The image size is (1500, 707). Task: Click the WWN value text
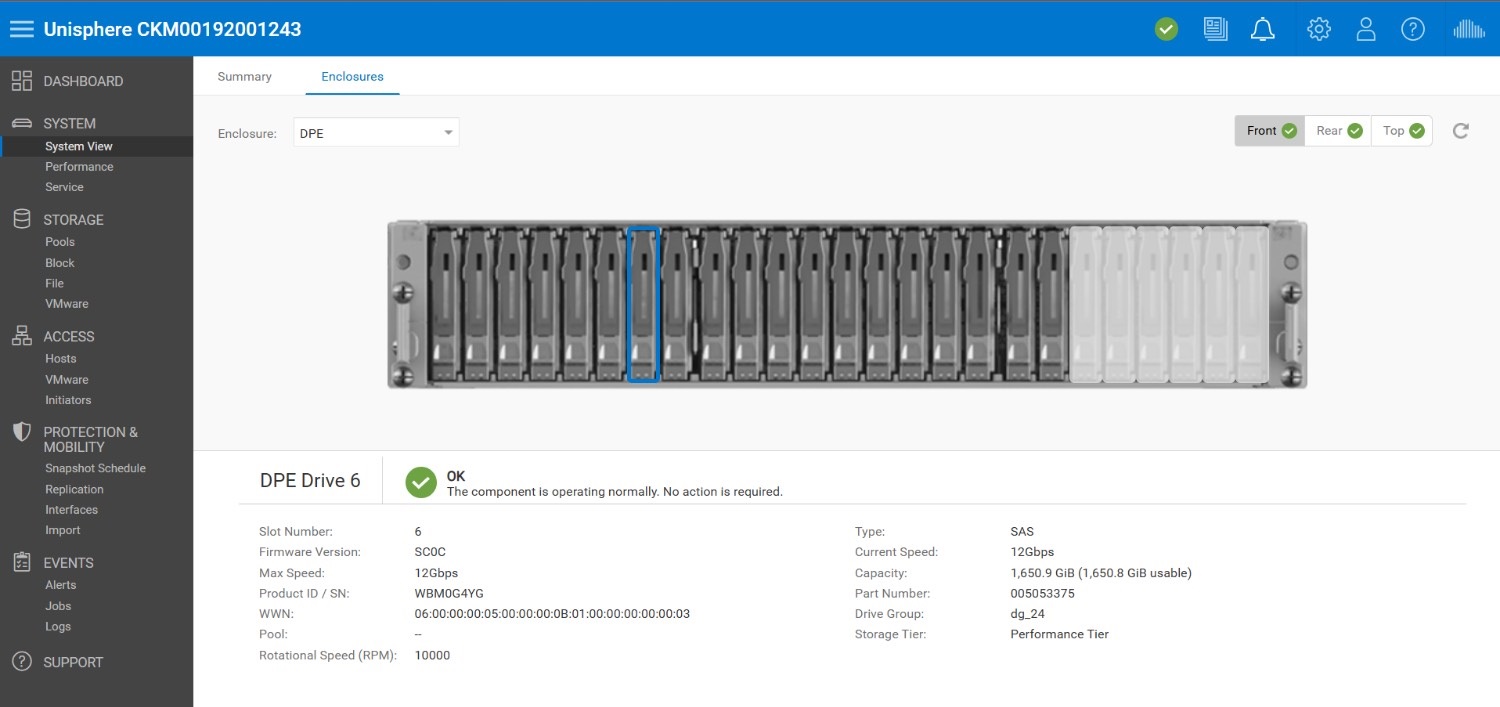tap(552, 614)
